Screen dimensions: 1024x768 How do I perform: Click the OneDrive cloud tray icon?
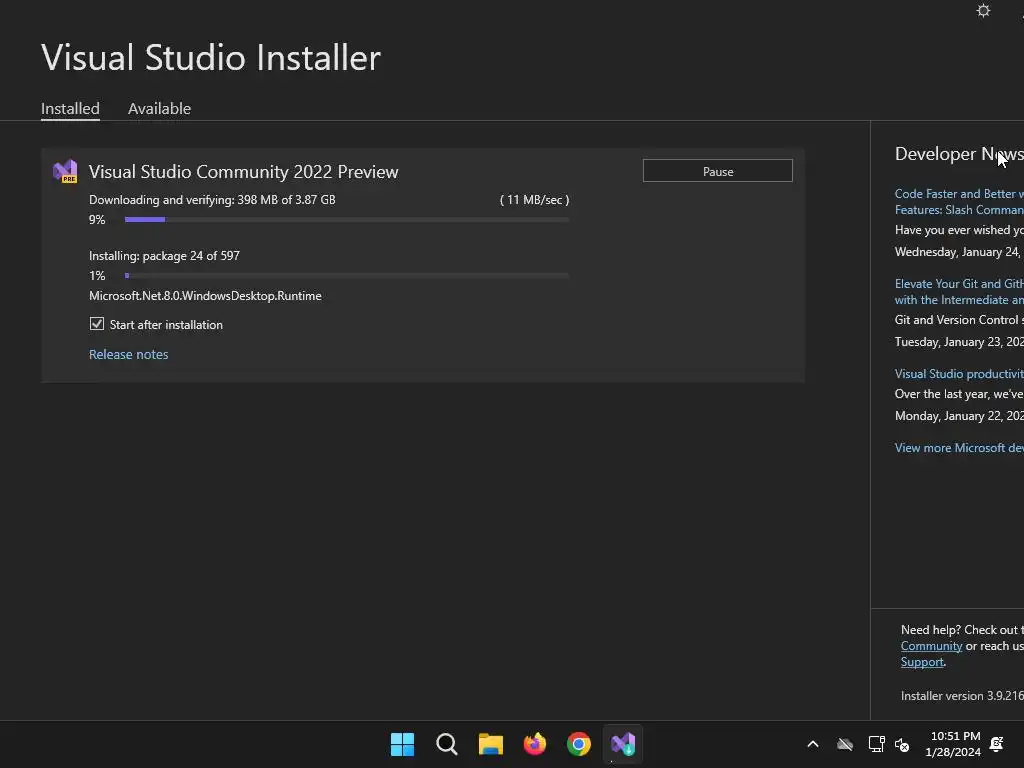(x=845, y=744)
